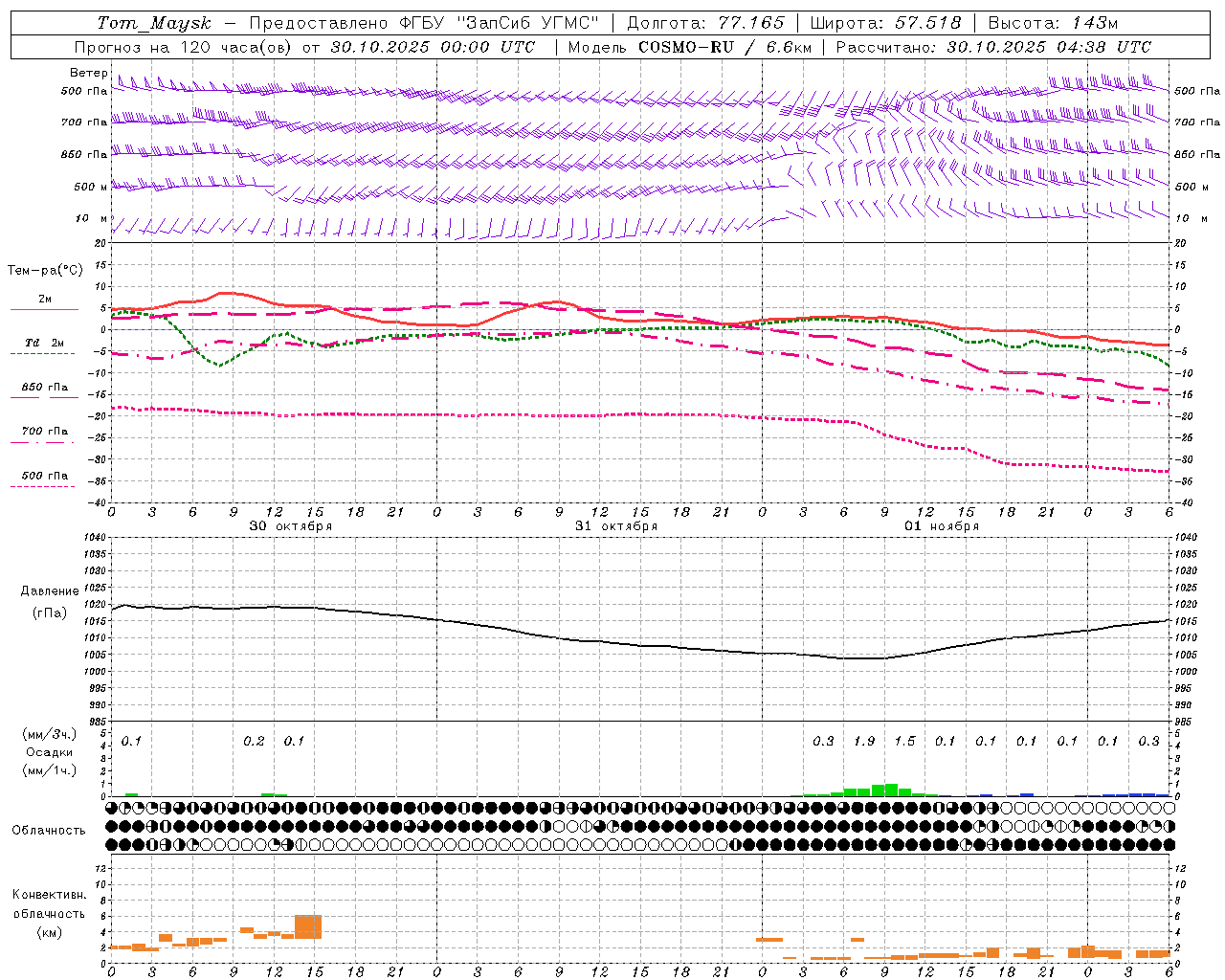
Task: Click the Ветер wind panel label
Action: [x=88, y=73]
